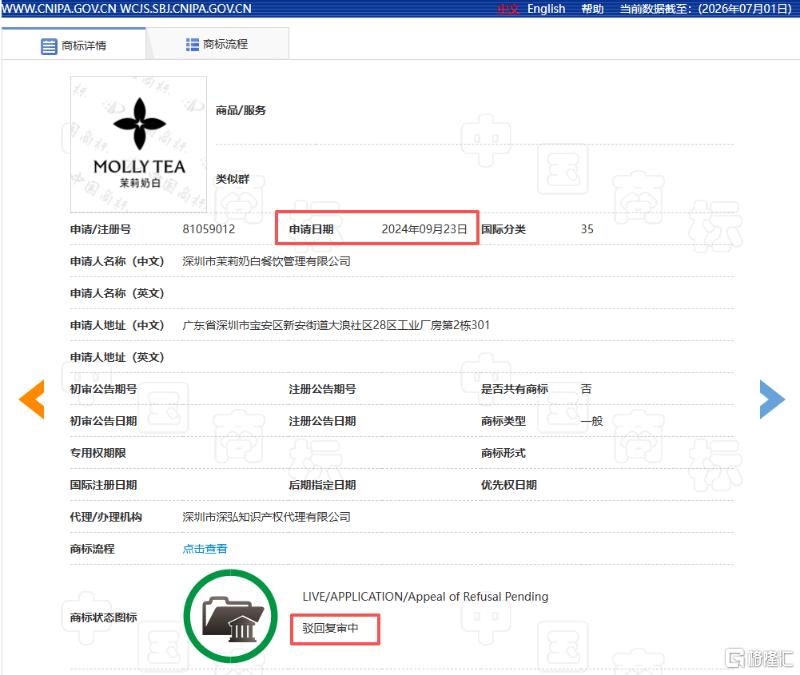The width and height of the screenshot is (800, 675).
Task: Open the 点击查看 trademark process link
Action: point(205,549)
